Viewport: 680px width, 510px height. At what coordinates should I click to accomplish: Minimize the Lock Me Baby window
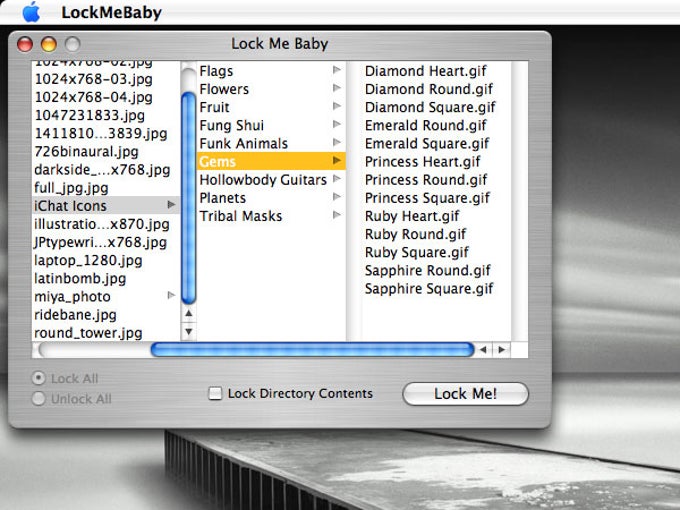pos(49,44)
